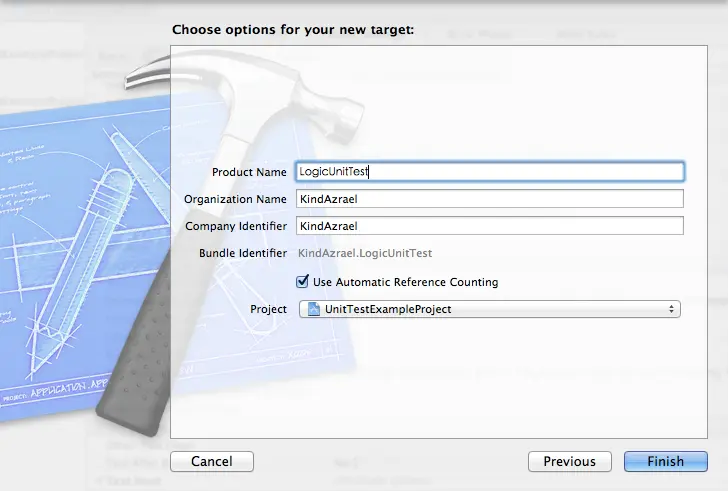The height and width of the screenshot is (491, 728).
Task: Click the Company Identifier input box
Action: point(490,226)
